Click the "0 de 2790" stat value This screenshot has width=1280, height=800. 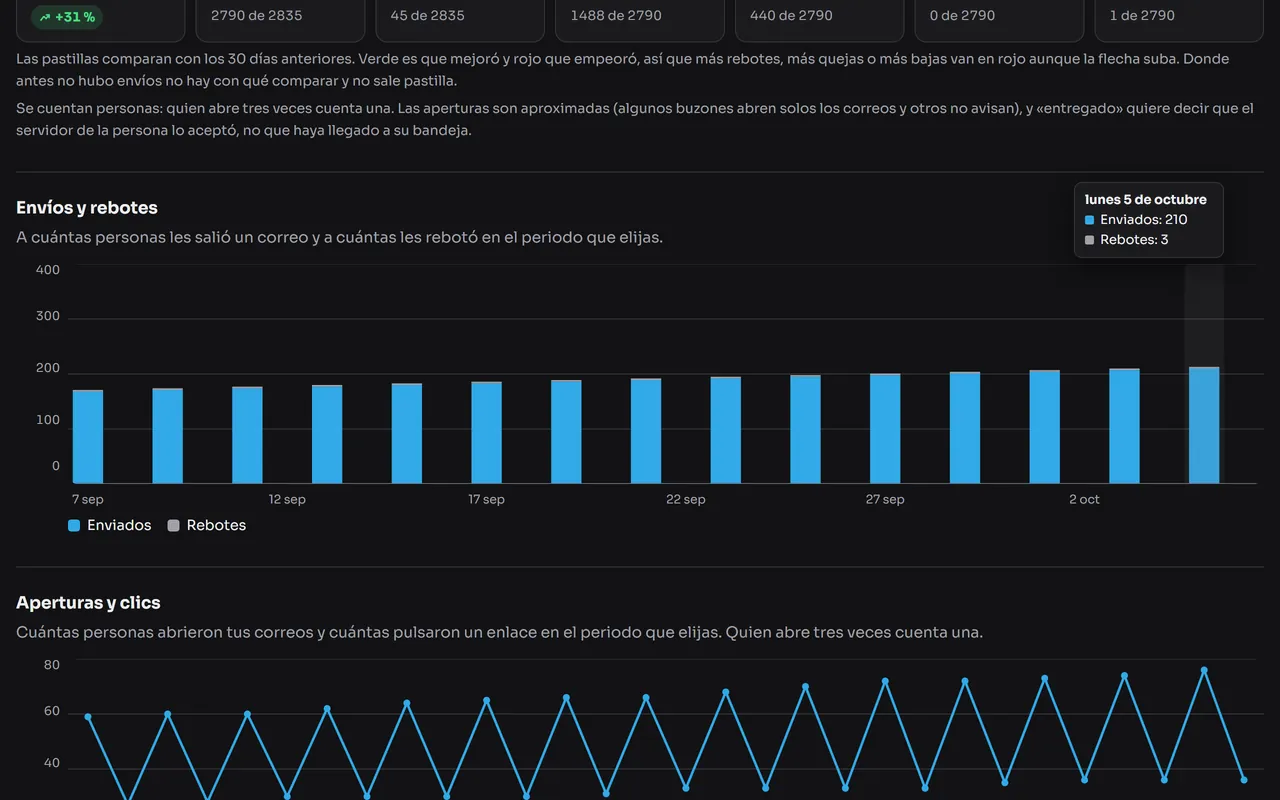[963, 15]
